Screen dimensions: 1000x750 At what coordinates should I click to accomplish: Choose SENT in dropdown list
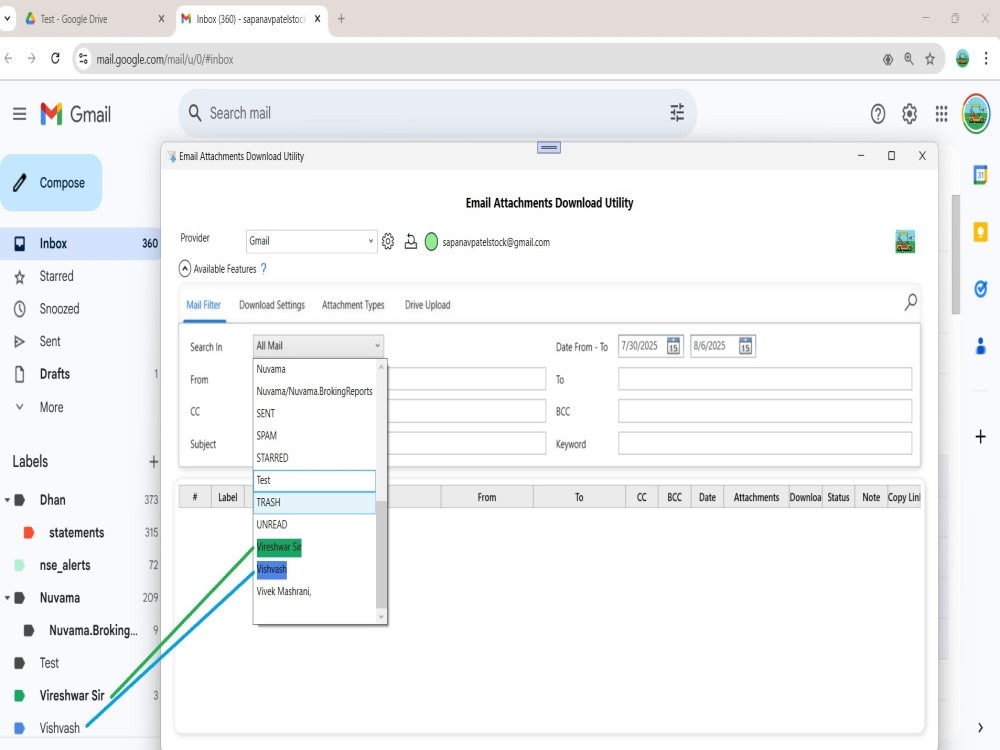(x=315, y=413)
